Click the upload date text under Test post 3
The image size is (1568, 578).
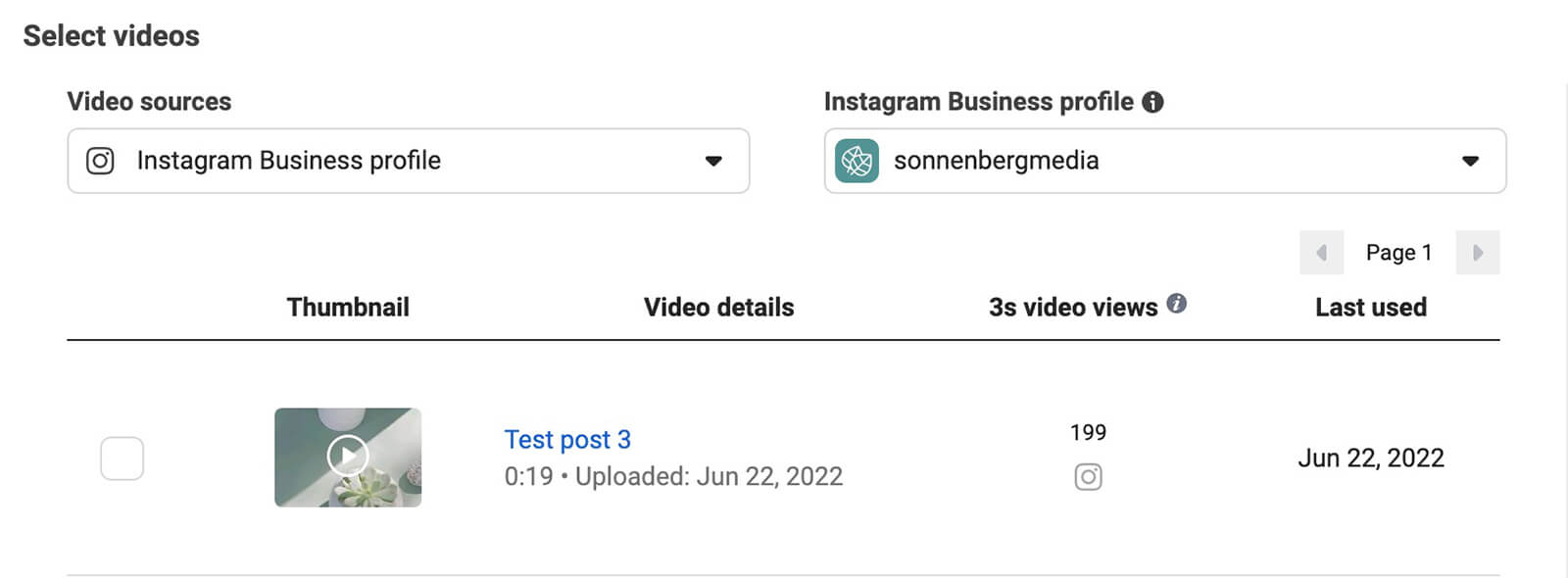pyautogui.click(x=709, y=477)
